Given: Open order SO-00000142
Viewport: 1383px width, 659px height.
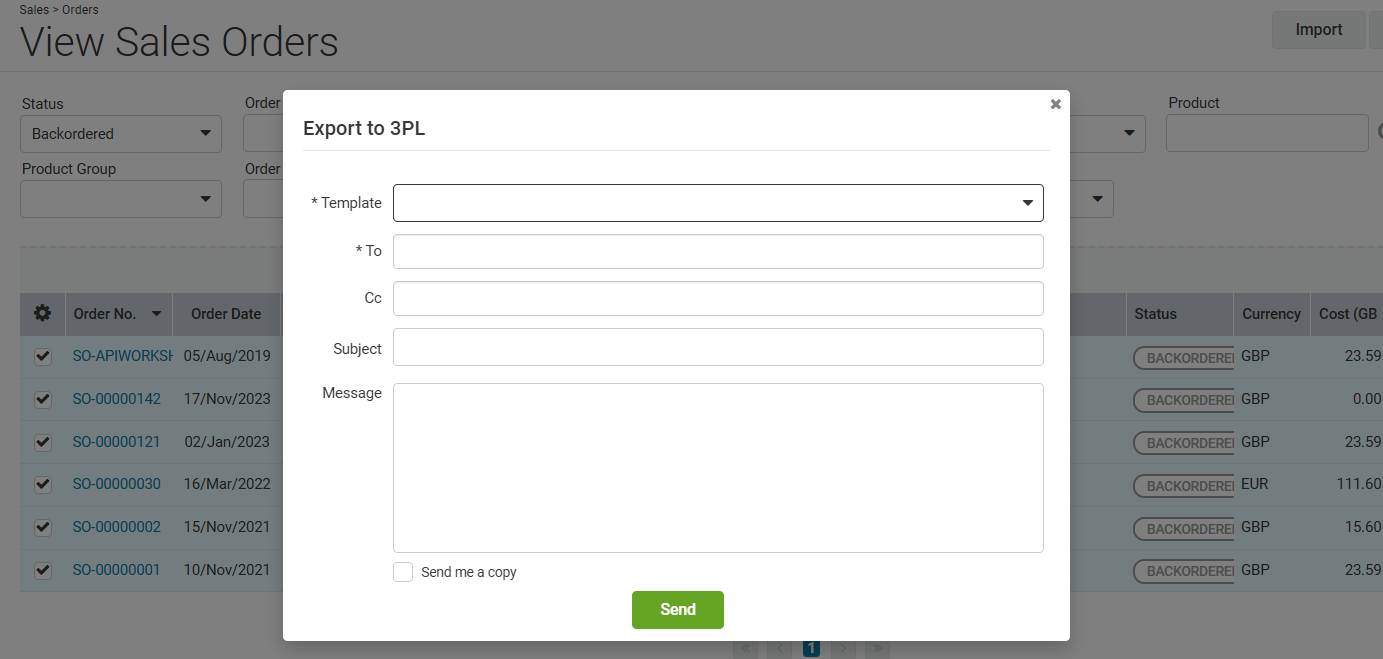Looking at the screenshot, I should coord(116,399).
